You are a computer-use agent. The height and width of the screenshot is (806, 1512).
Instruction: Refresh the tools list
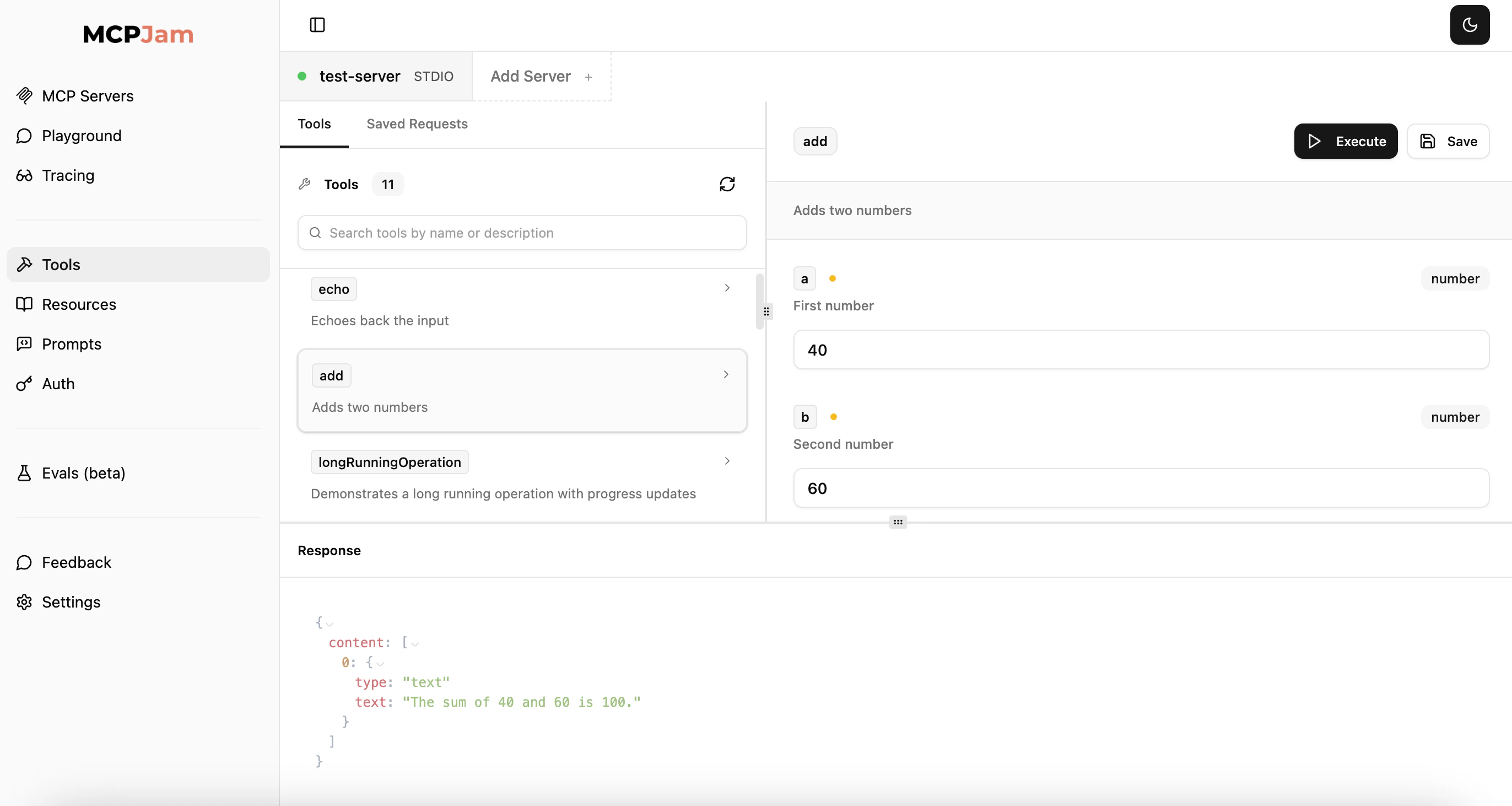727,184
